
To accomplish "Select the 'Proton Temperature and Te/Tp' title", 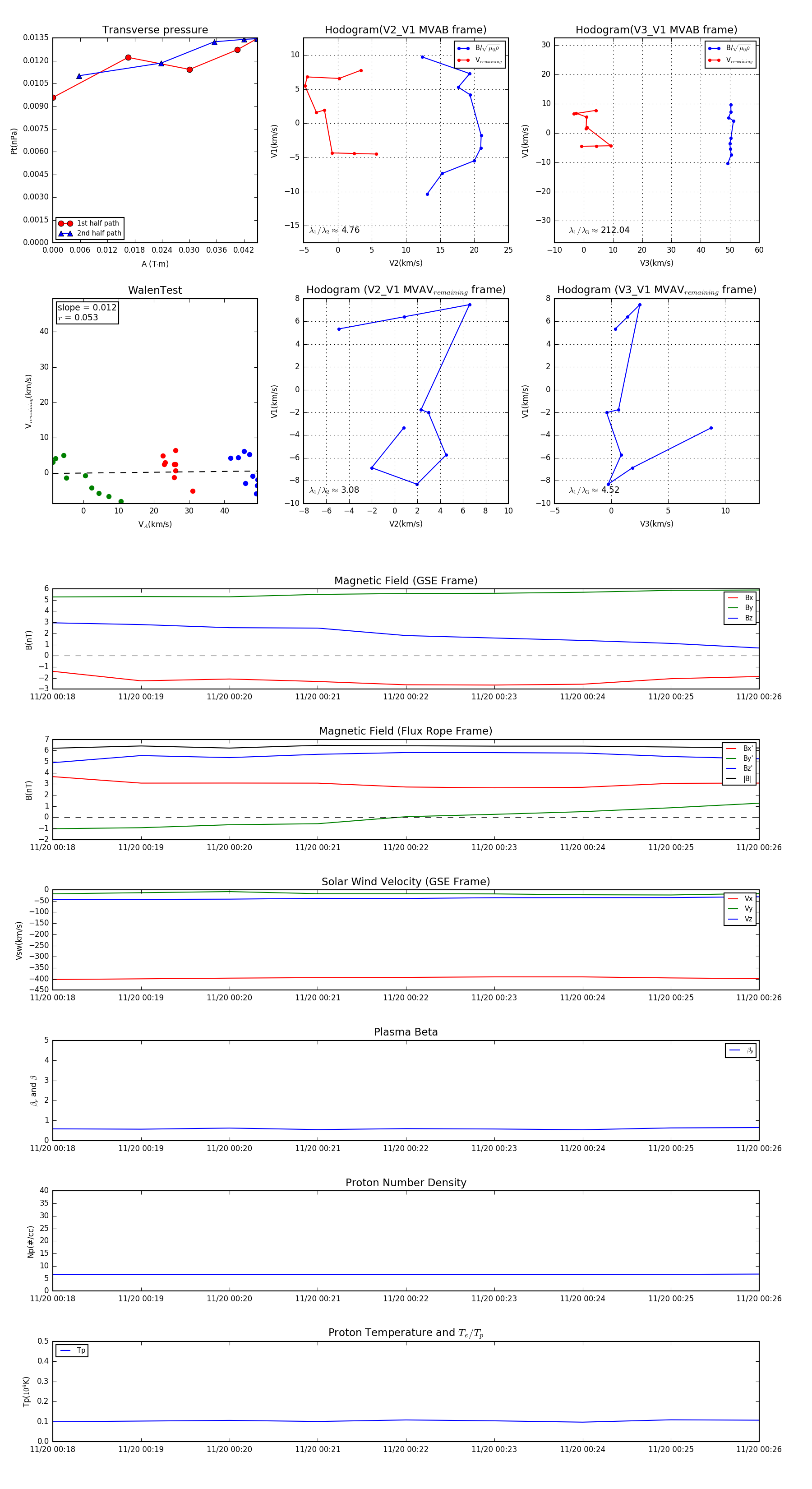I will click(x=406, y=1333).
